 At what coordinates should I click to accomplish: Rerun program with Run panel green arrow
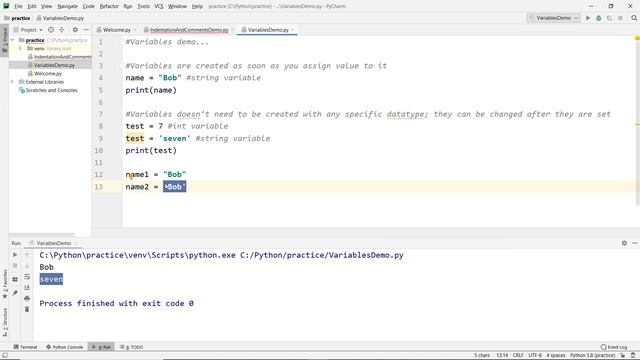point(15,255)
